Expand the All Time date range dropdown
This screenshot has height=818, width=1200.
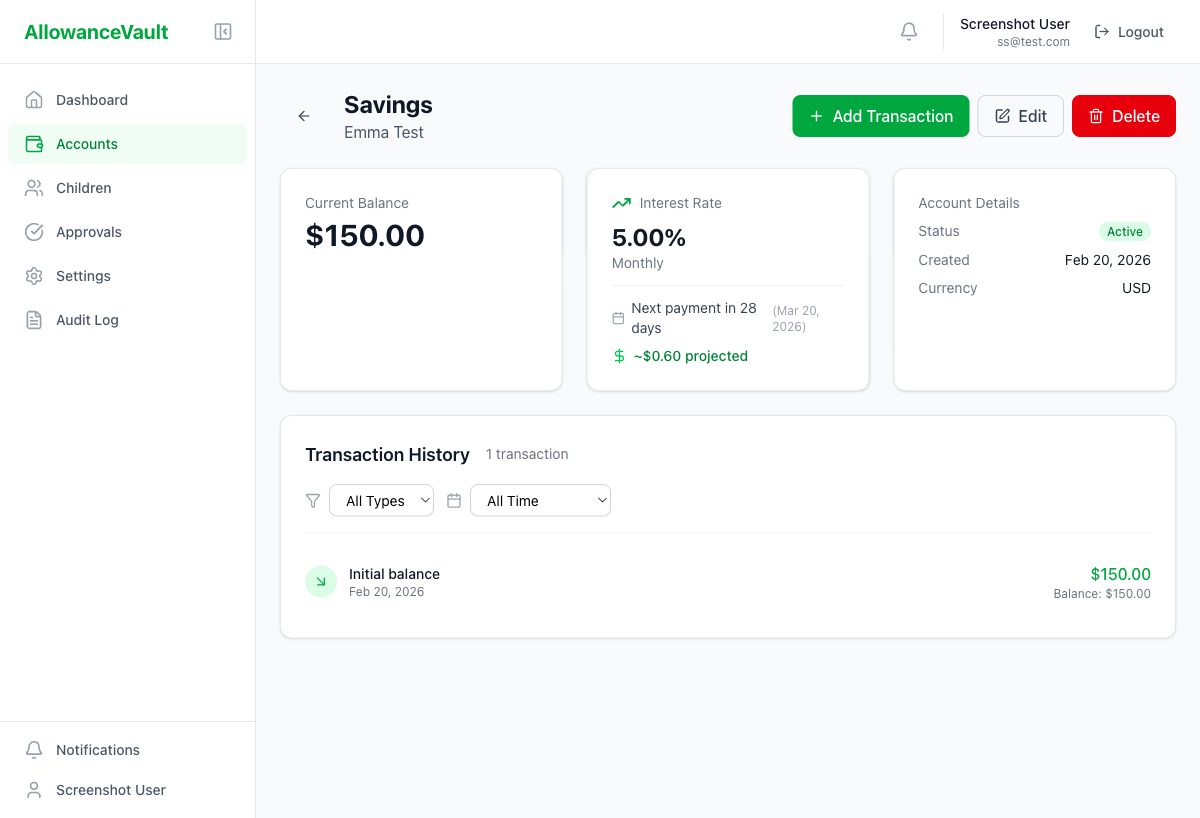coord(540,500)
